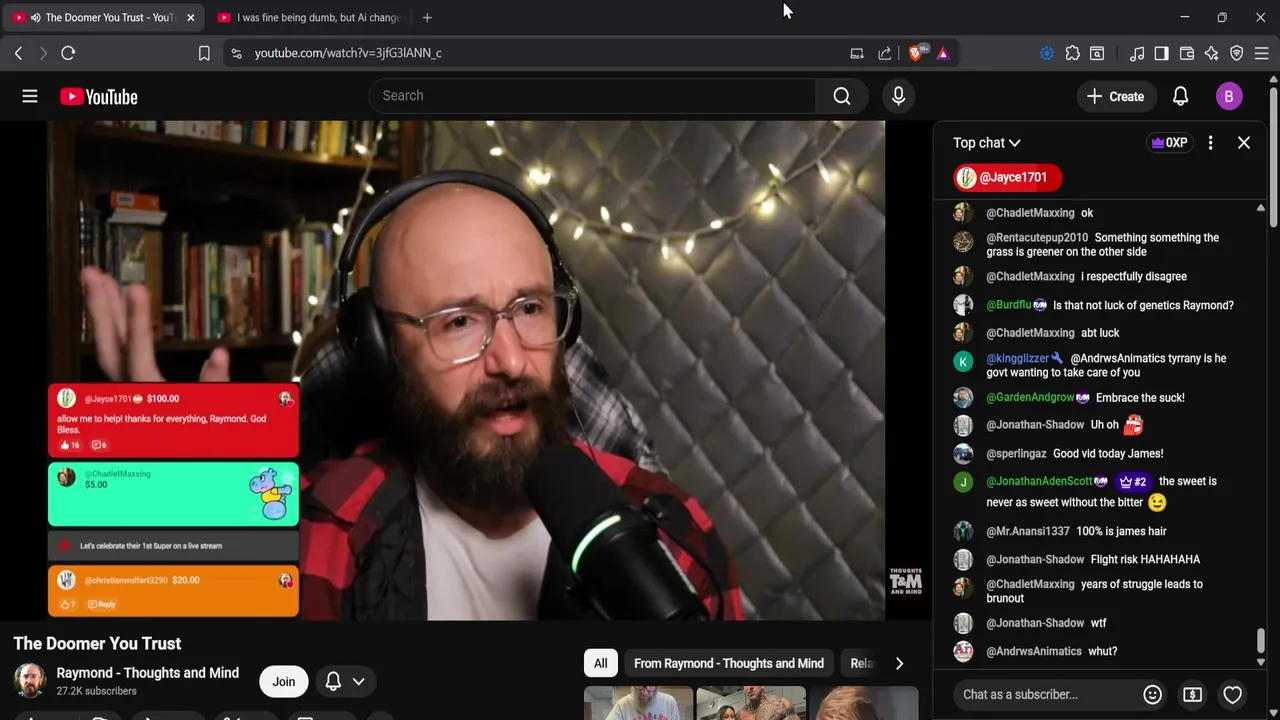
Task: Select The Doomer You Trust browser tab
Action: (x=103, y=17)
